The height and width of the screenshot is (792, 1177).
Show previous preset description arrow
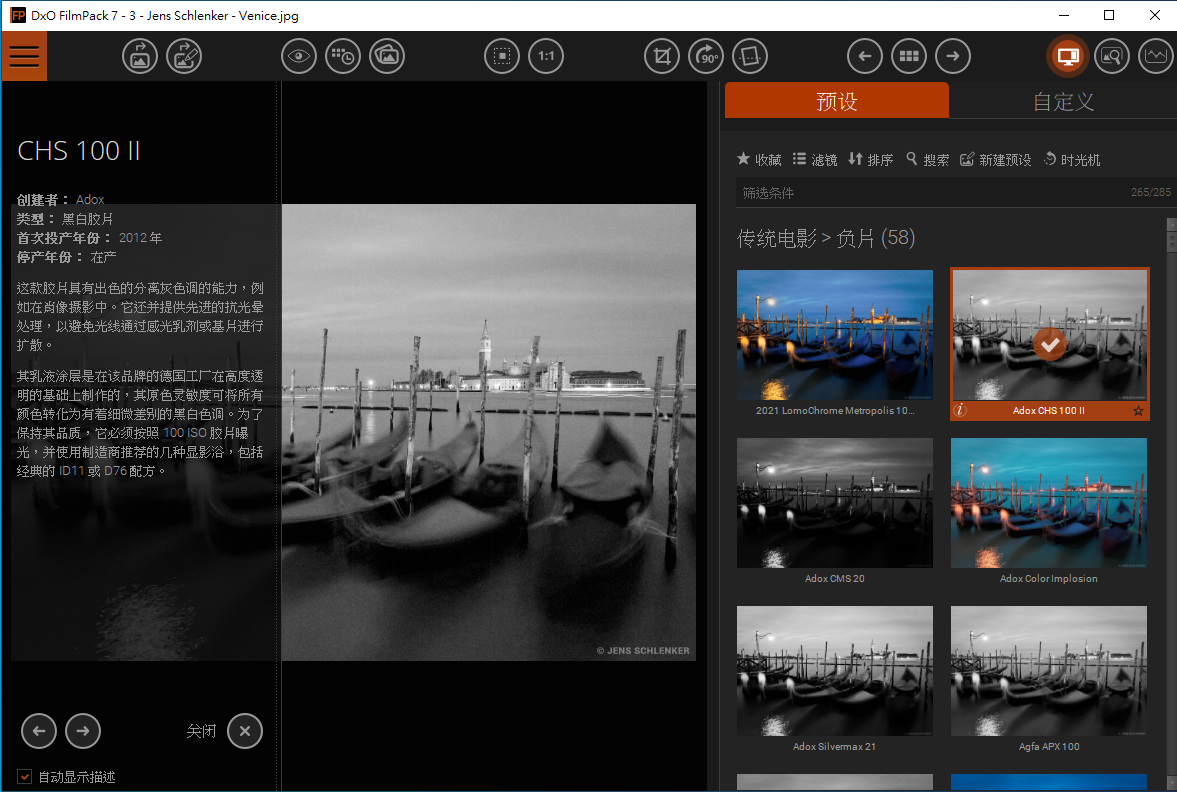[39, 730]
